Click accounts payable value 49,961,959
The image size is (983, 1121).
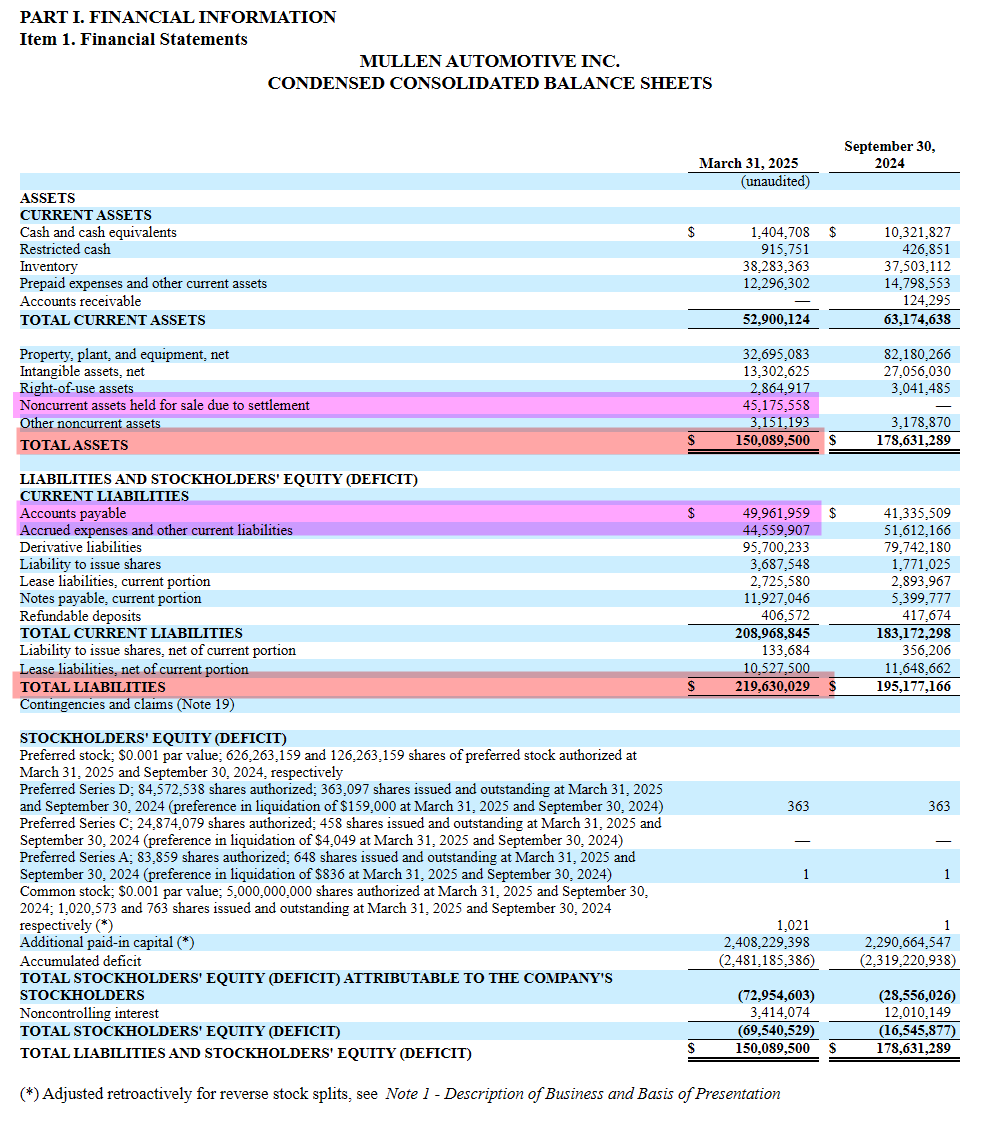776,513
